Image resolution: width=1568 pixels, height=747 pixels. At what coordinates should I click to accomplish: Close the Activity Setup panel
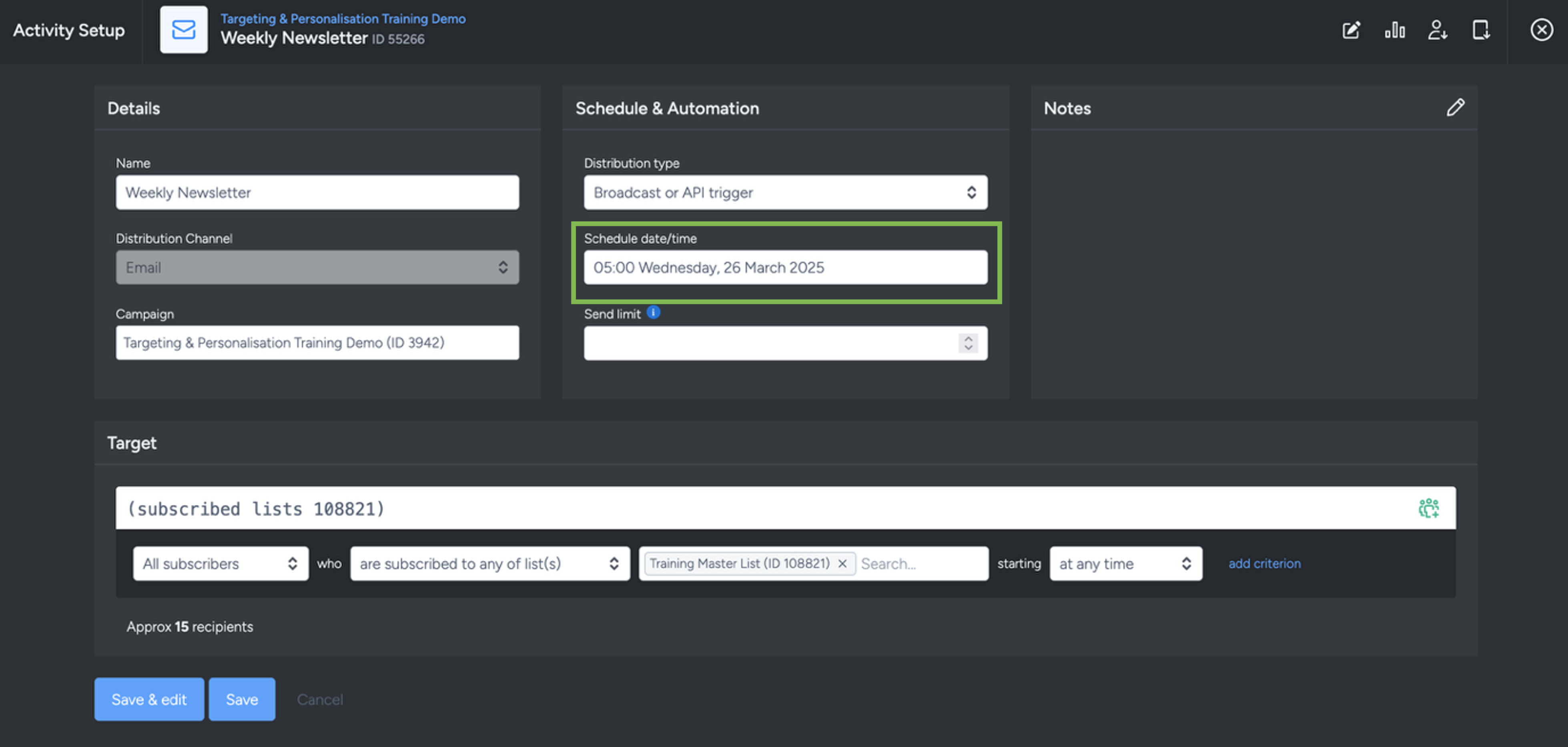click(1541, 30)
